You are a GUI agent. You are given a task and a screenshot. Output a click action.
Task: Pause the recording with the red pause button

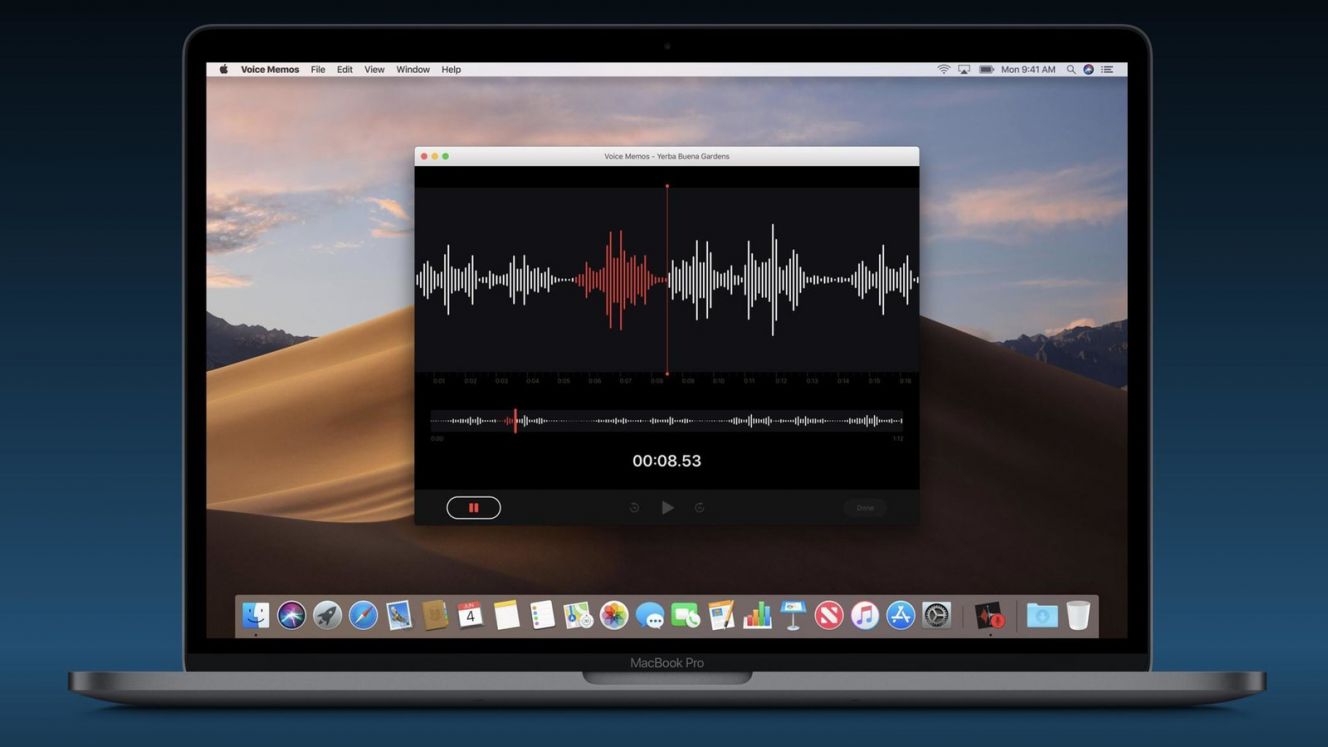(x=473, y=508)
